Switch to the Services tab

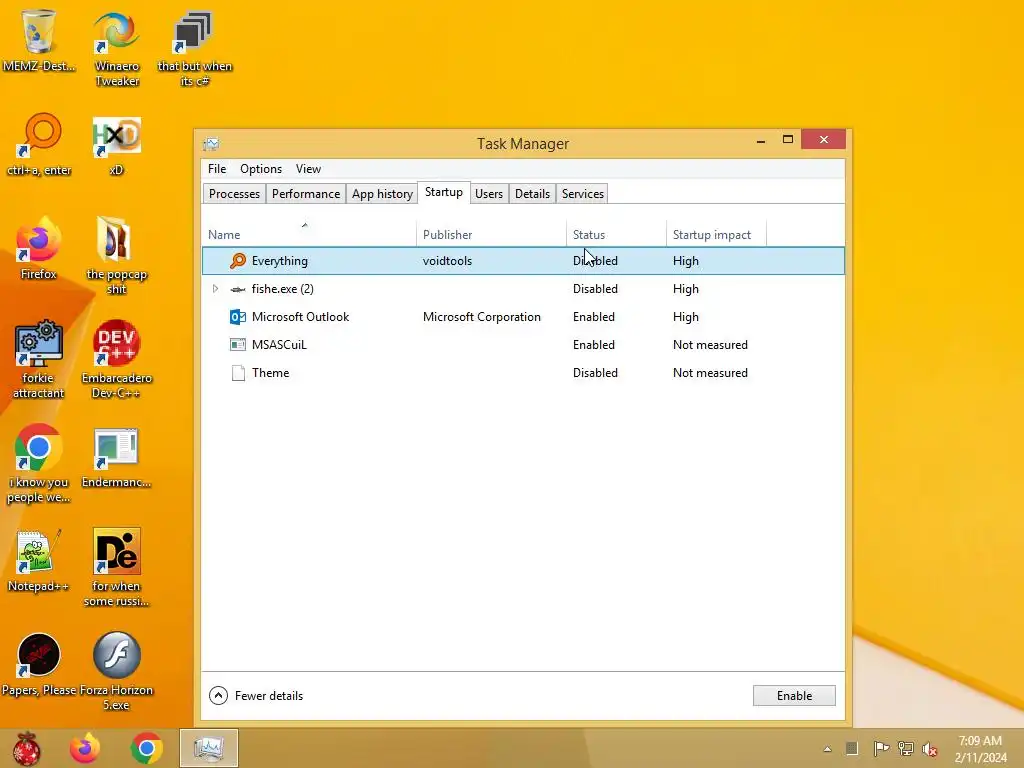(583, 194)
